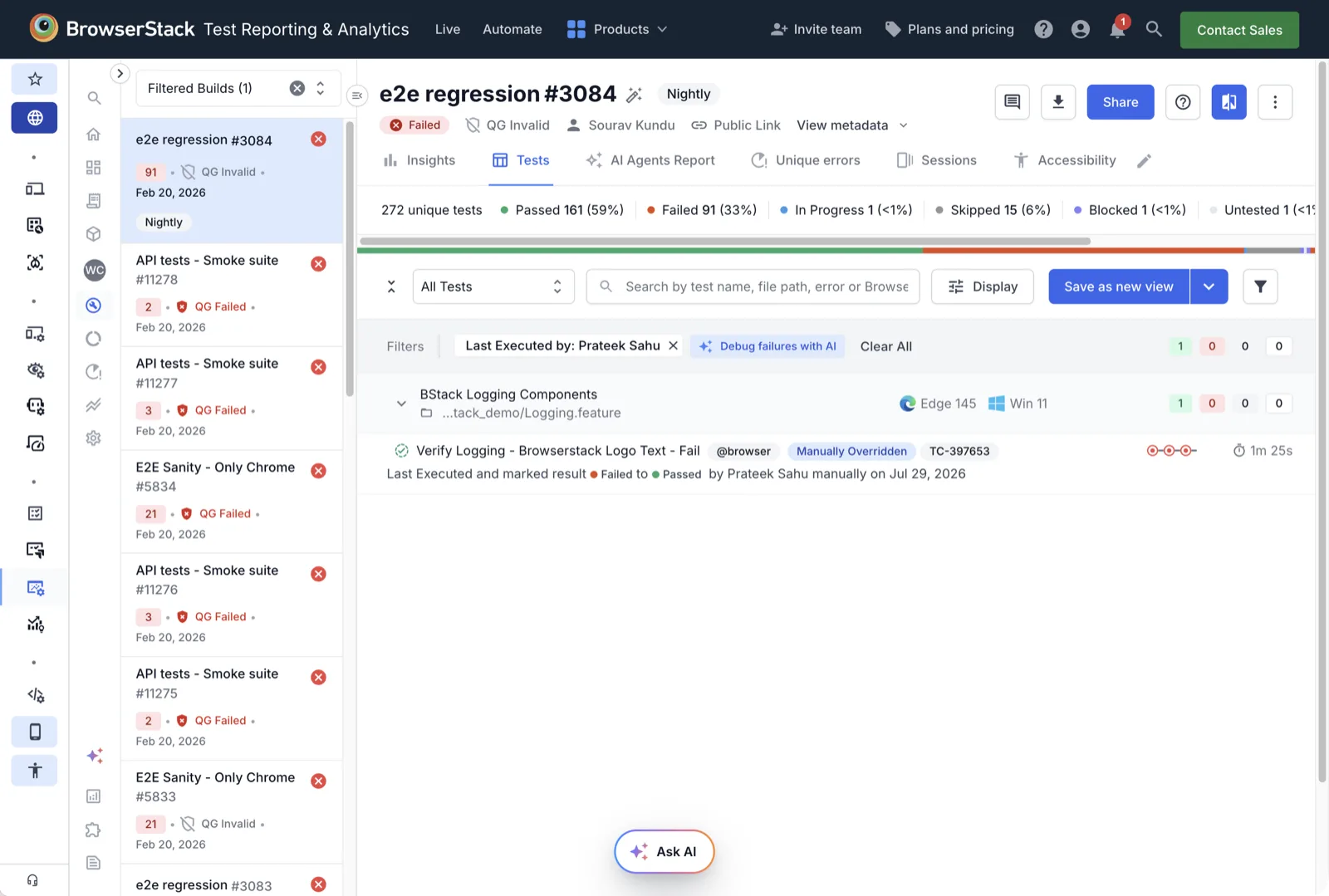Screen dimensions: 1329x896
Task: Click the search magnifier in the top bar
Action: [1154, 29]
